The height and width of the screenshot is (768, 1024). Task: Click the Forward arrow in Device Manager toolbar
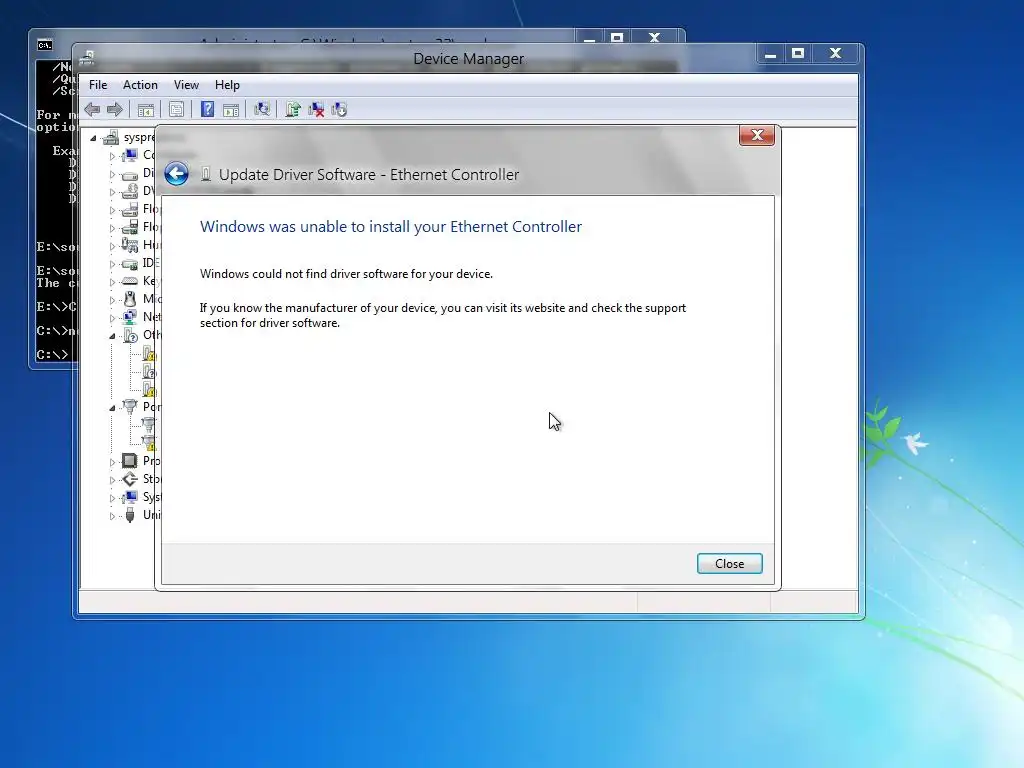coord(114,110)
